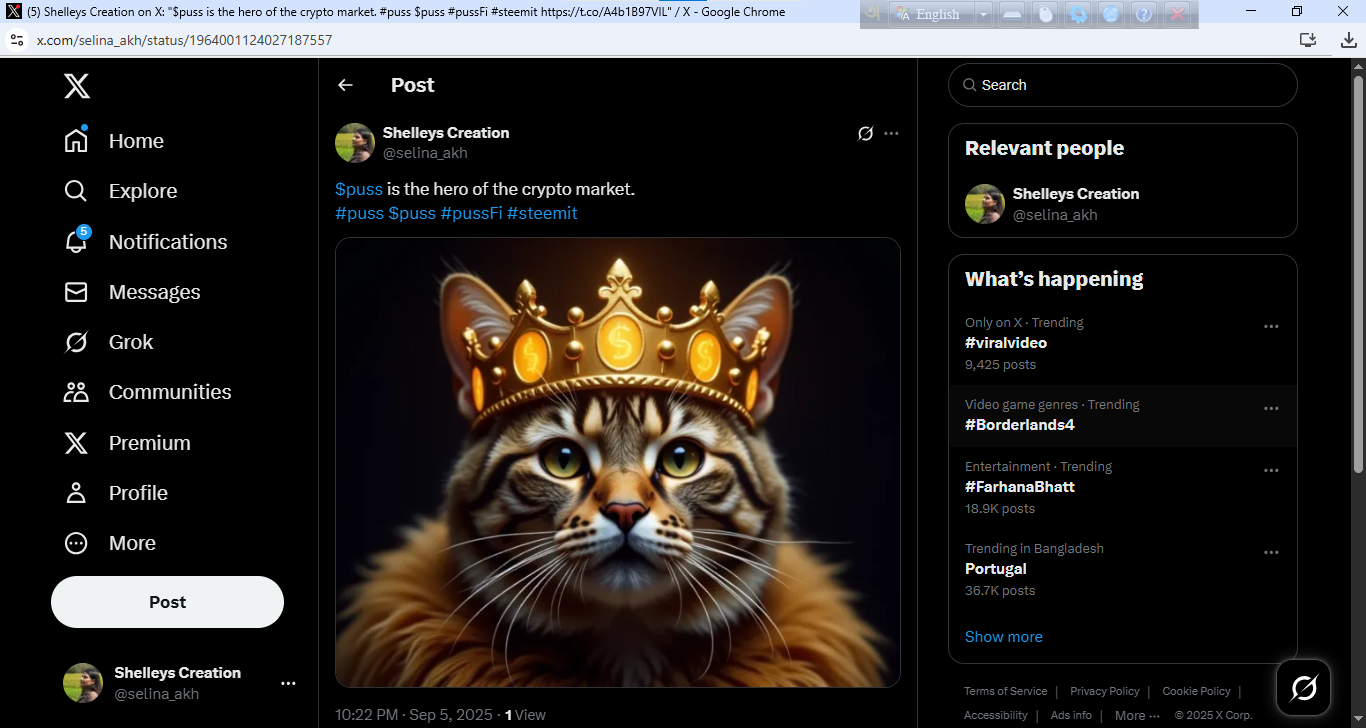Open the Profile page
This screenshot has width=1366, height=728.
pos(115,493)
